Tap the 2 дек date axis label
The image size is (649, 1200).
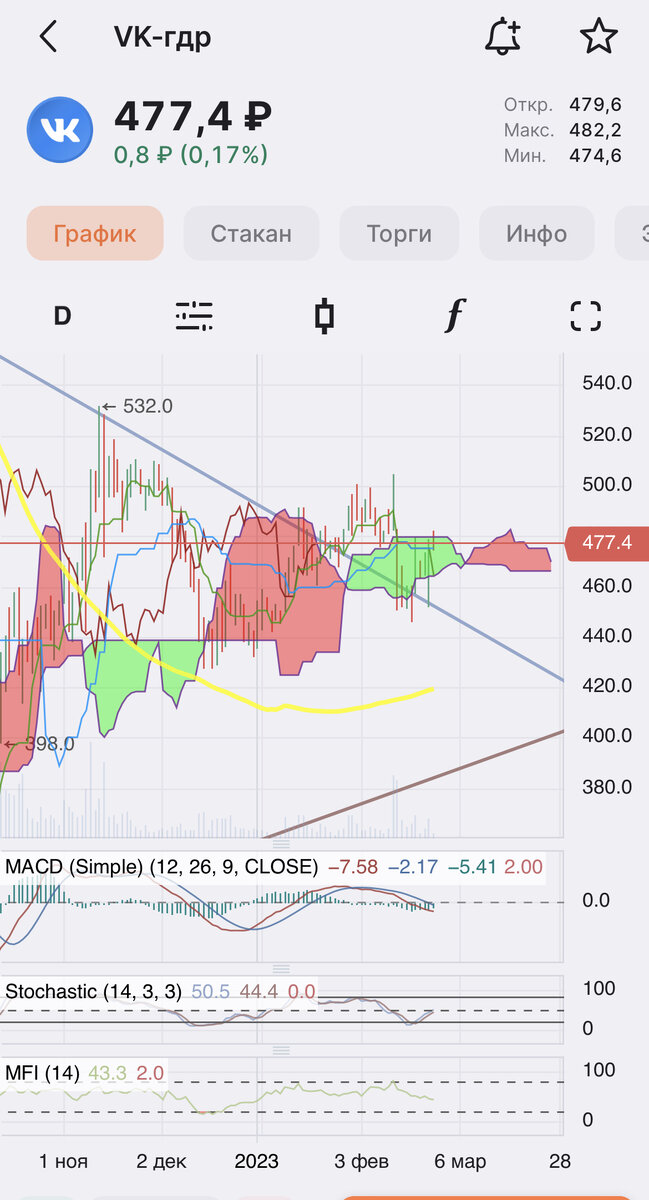coord(162,1161)
